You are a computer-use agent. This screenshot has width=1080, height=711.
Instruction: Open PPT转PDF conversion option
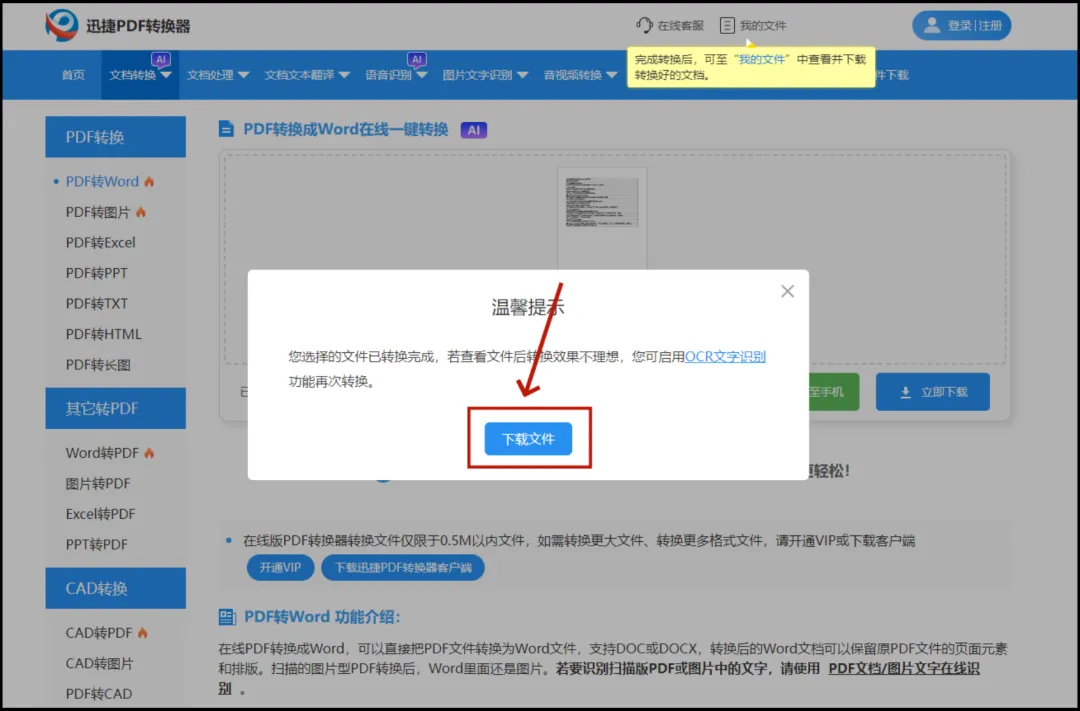tap(96, 544)
